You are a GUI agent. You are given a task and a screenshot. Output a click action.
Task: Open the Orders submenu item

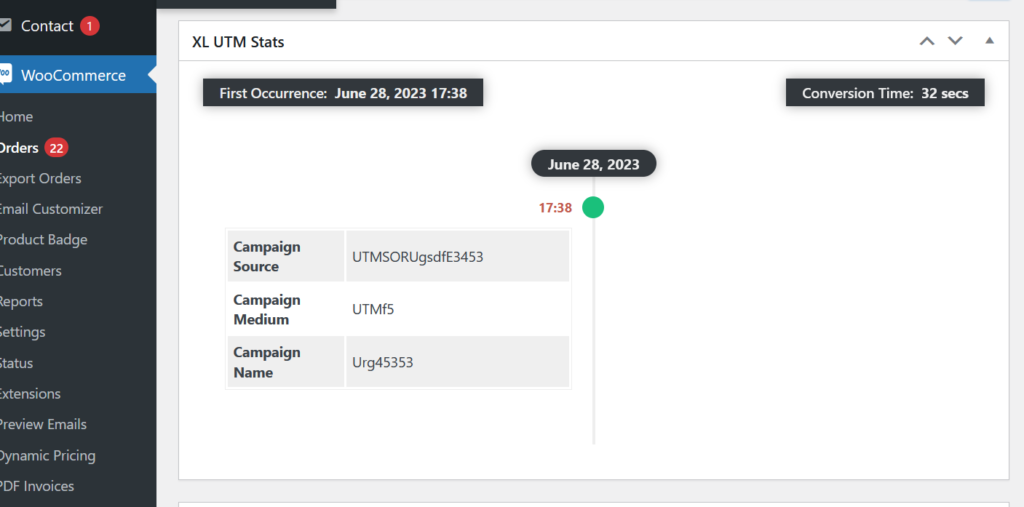pos(19,148)
